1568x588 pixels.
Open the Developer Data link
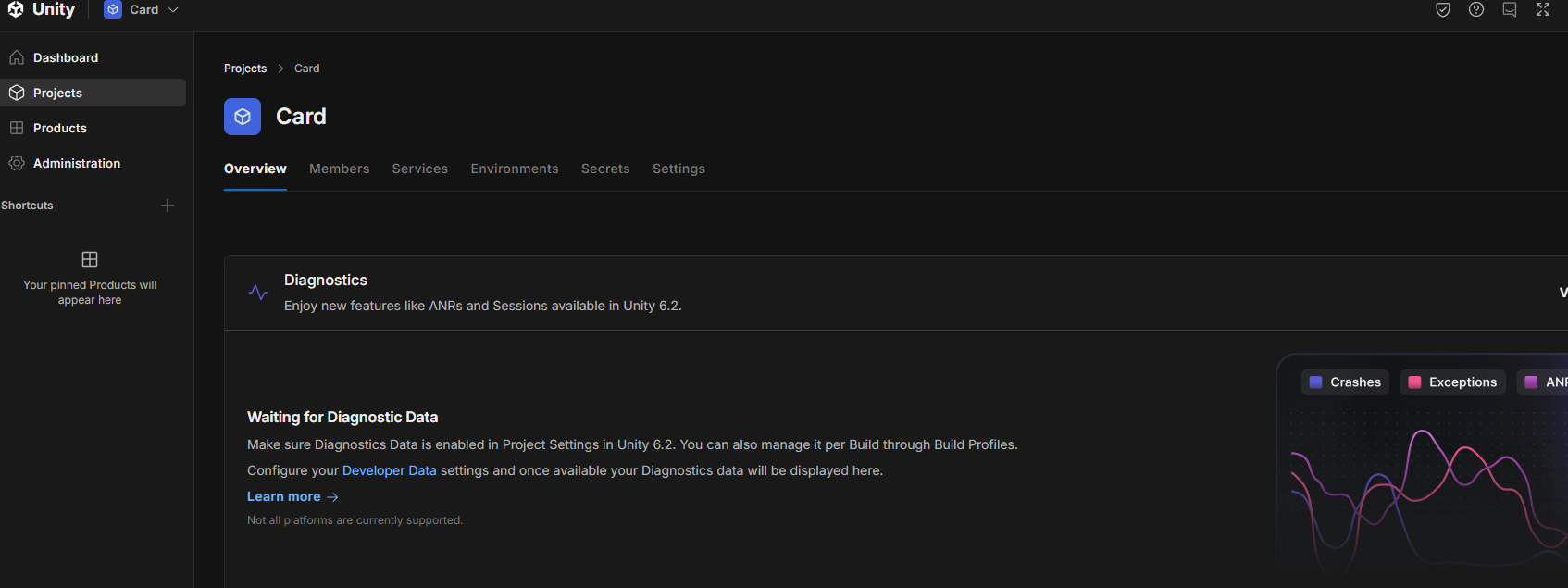[x=389, y=470]
